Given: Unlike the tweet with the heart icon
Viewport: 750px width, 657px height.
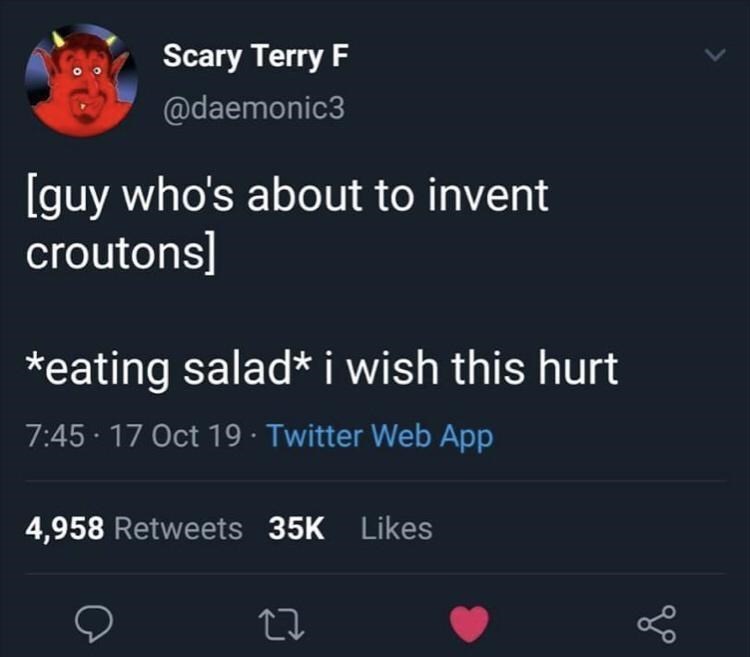Looking at the screenshot, I should (x=471, y=624).
